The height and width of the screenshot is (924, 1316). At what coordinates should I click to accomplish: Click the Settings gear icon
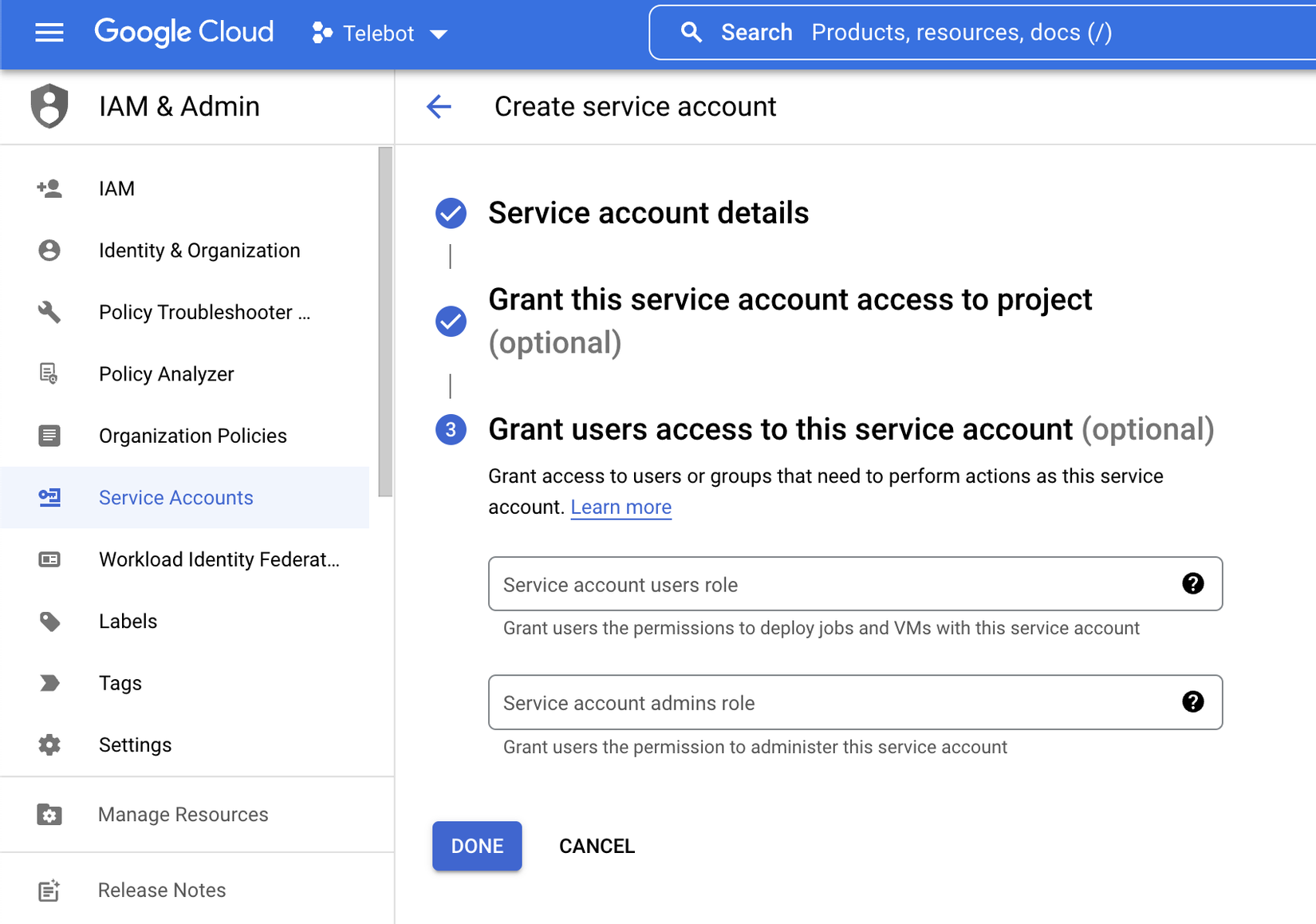click(49, 744)
